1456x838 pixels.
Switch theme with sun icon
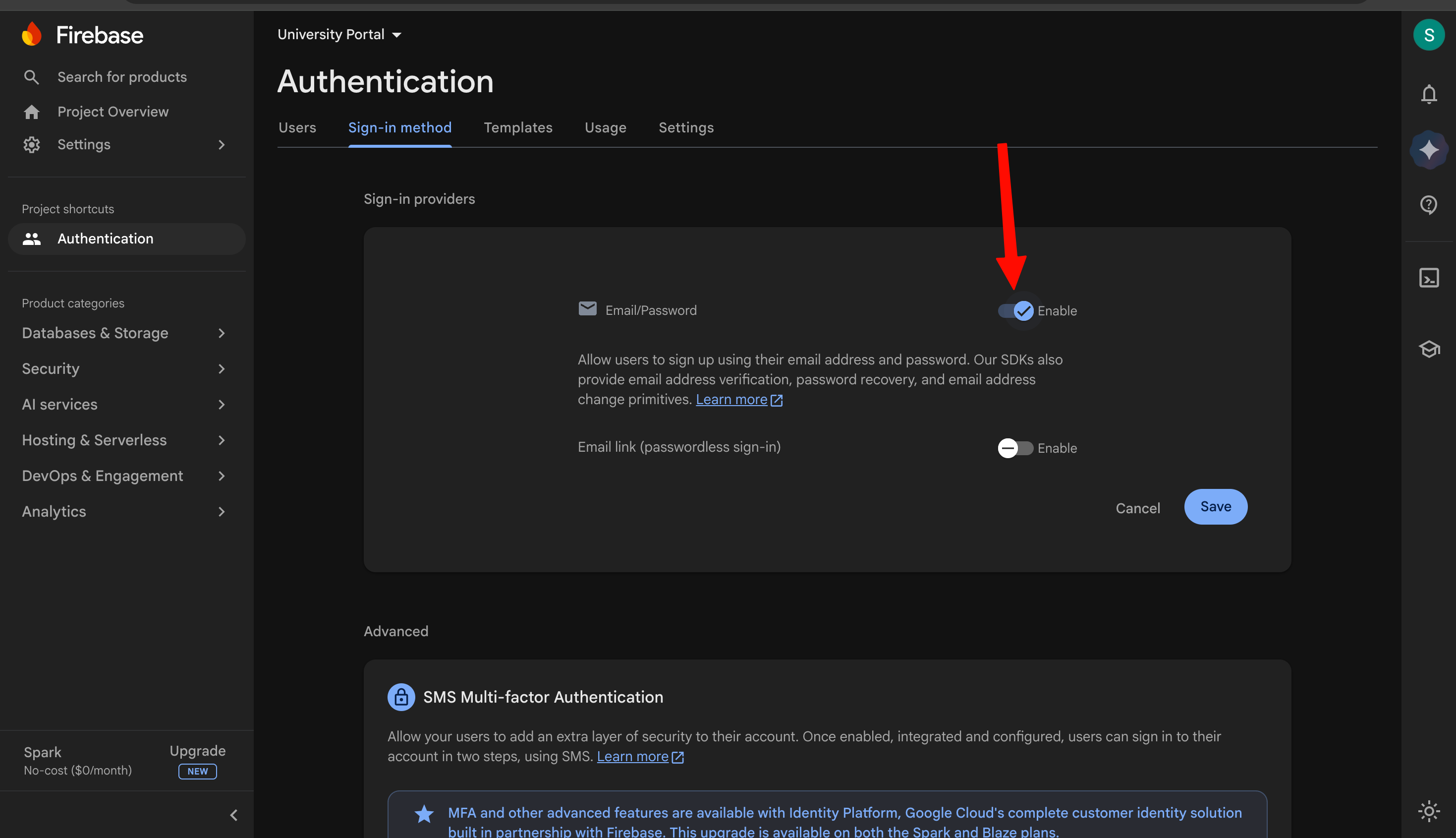pos(1429,812)
